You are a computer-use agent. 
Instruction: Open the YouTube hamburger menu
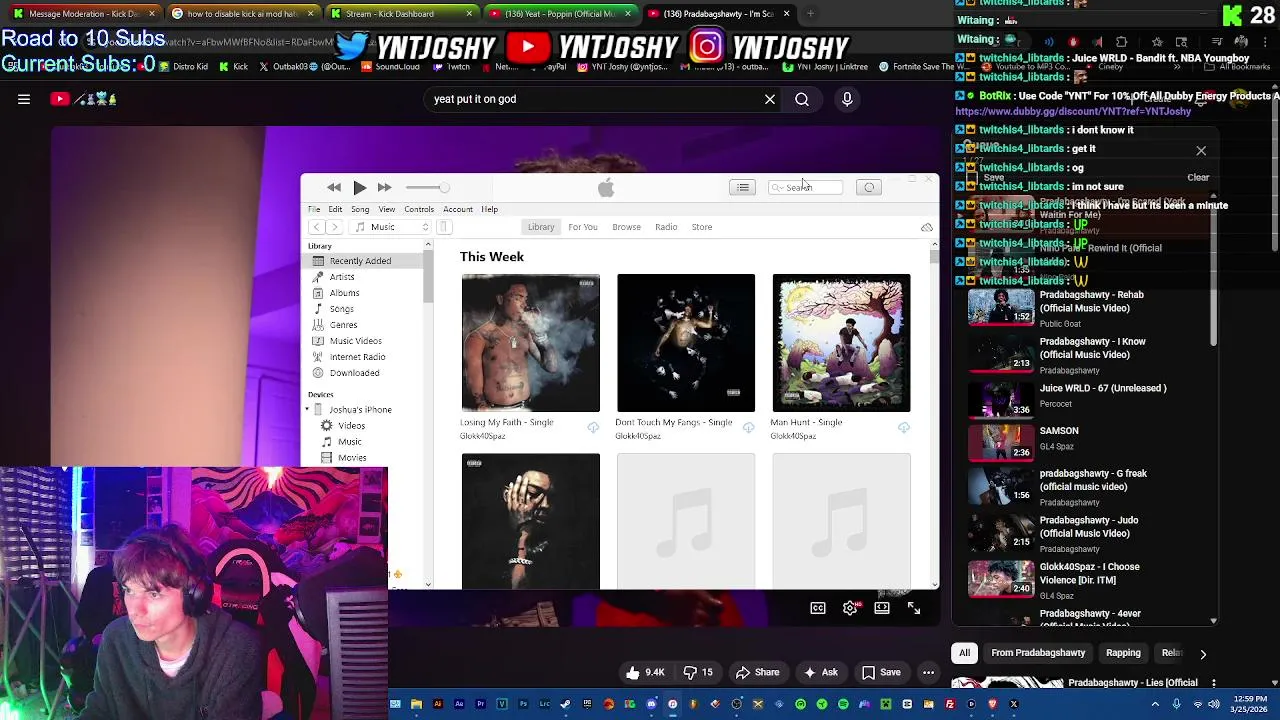(24, 99)
